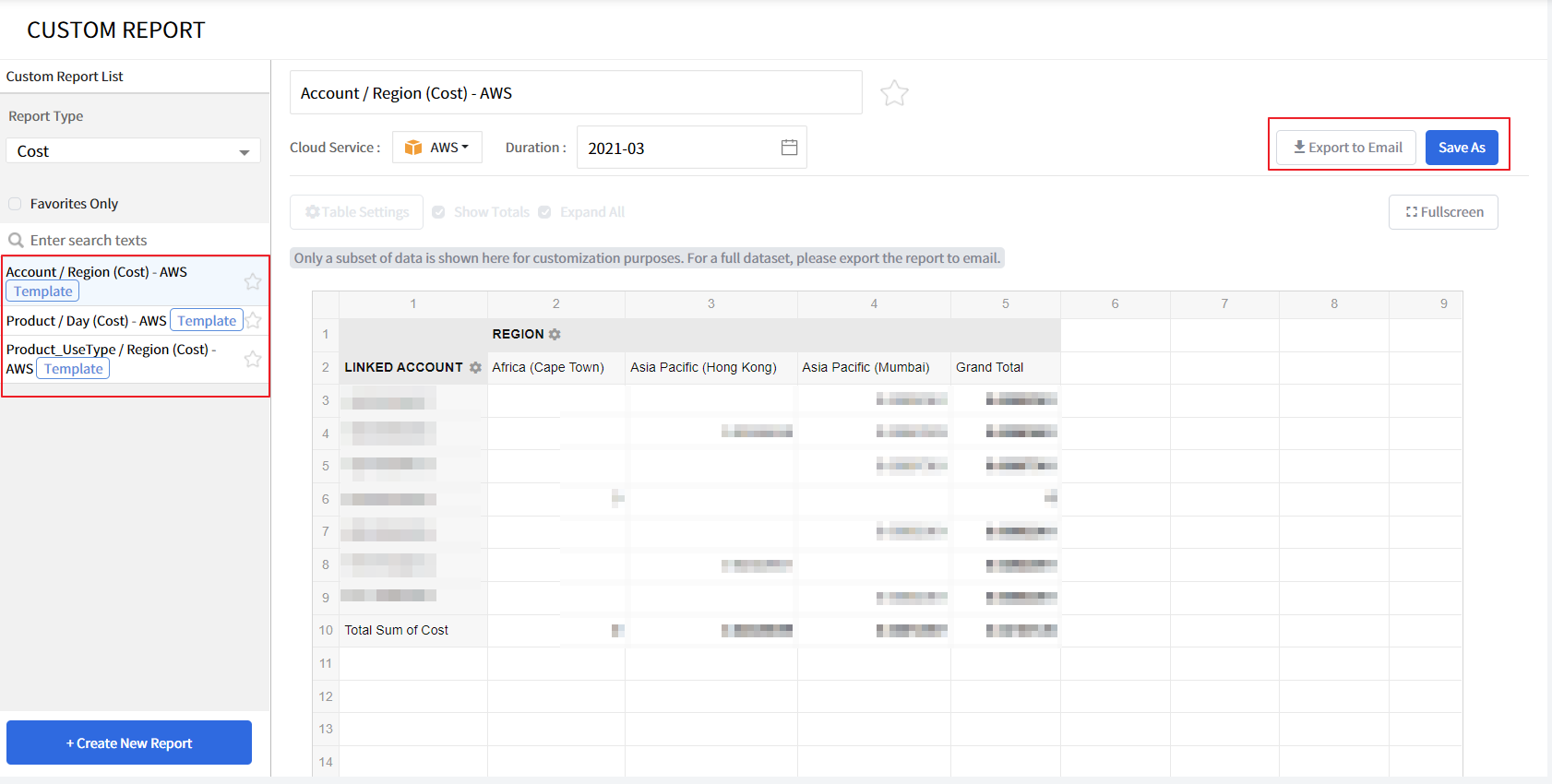This screenshot has height=784, width=1552.
Task: Favorite the Product / Day (Cost) report
Action: tap(254, 320)
